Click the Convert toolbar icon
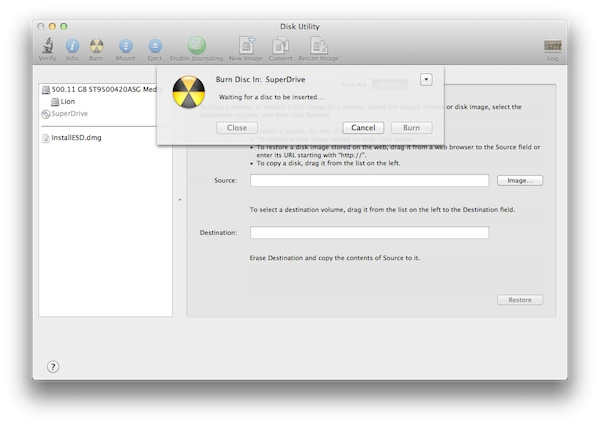 280,45
